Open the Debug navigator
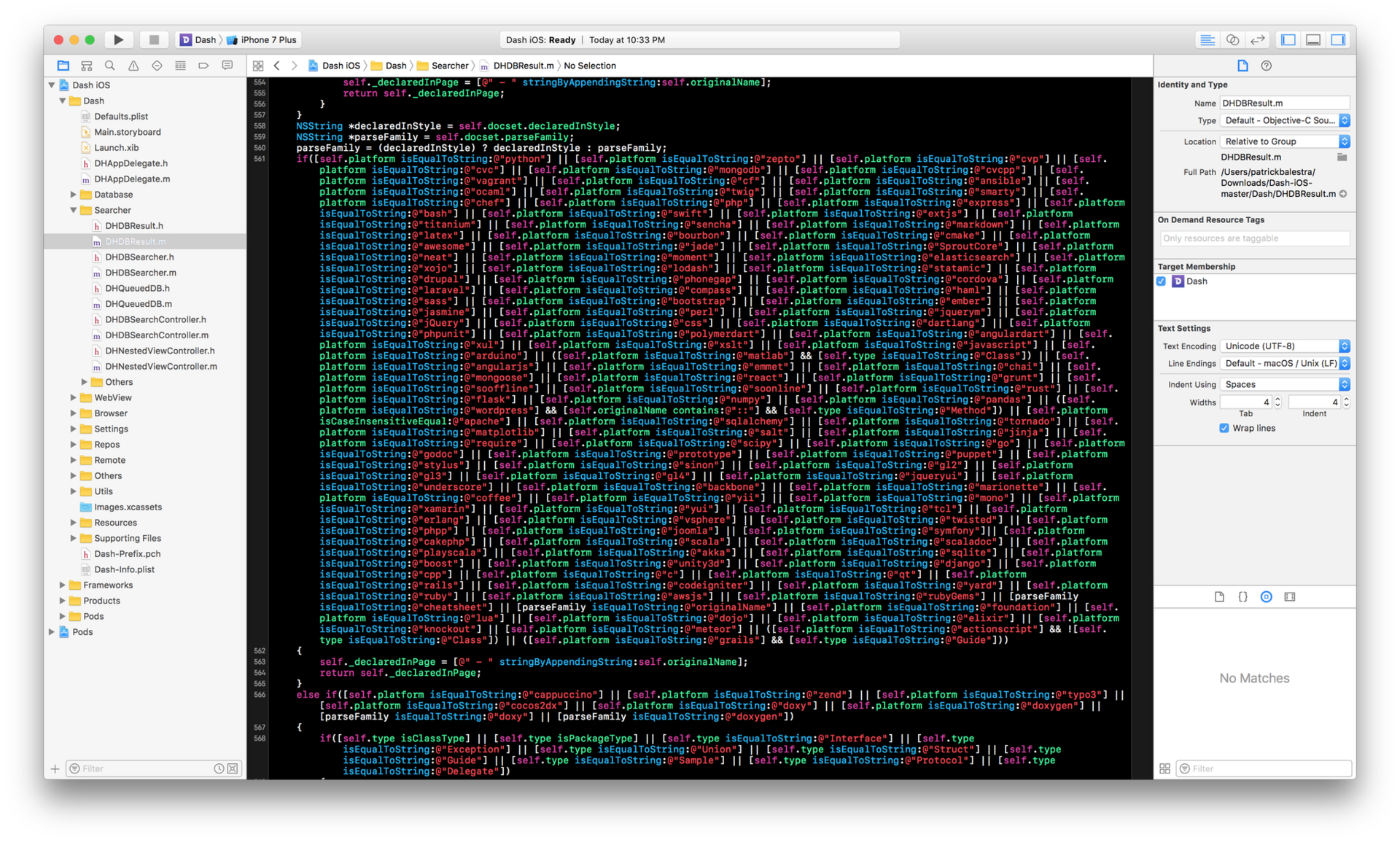This screenshot has width=1400, height=842. point(180,66)
